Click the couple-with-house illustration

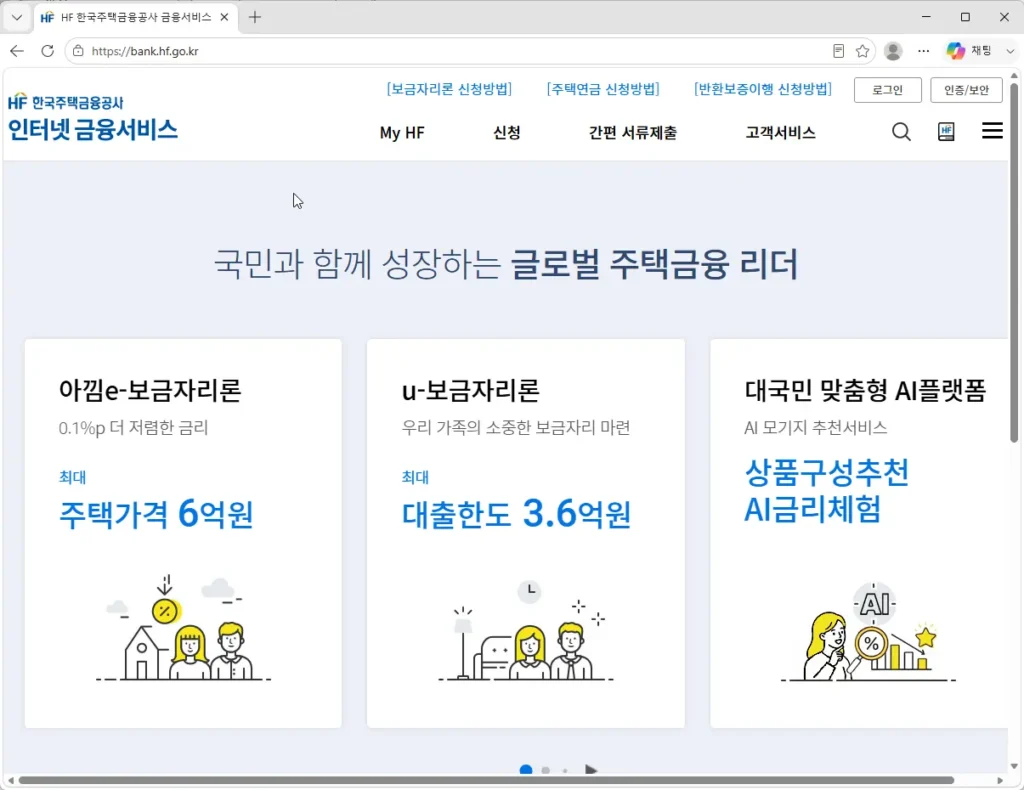[184, 628]
